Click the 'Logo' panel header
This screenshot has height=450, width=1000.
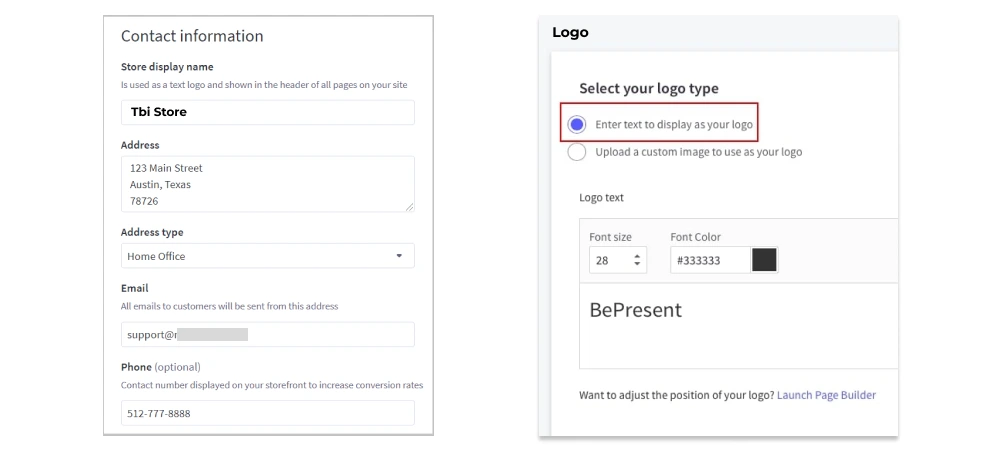pyautogui.click(x=570, y=32)
